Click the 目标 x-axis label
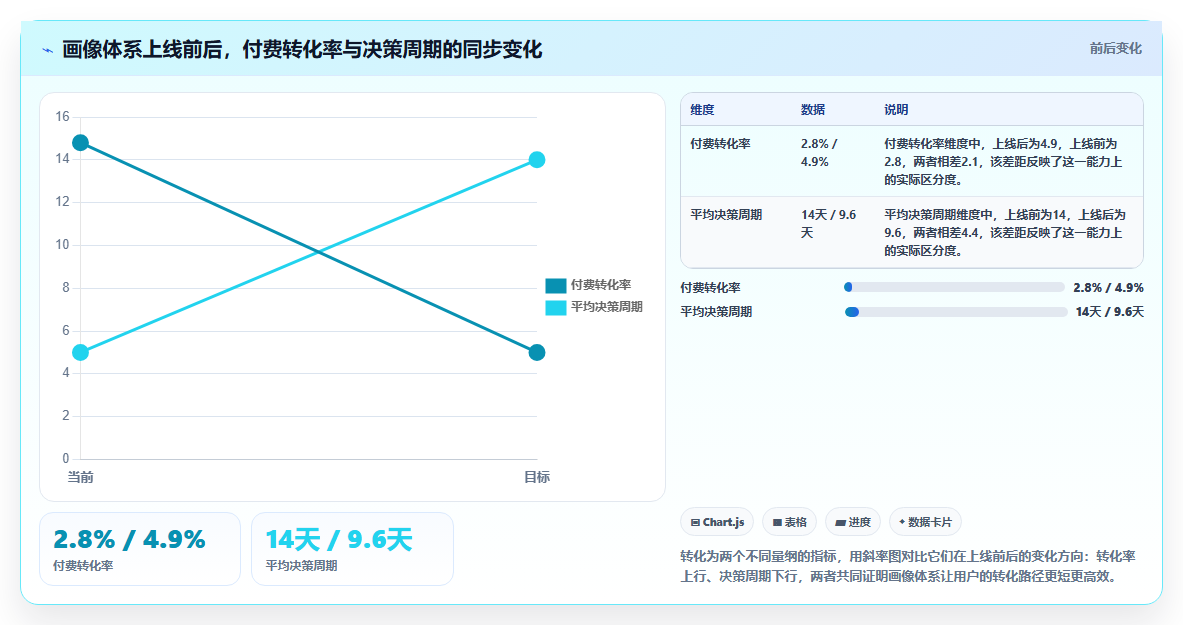The image size is (1183, 625). pos(536,477)
